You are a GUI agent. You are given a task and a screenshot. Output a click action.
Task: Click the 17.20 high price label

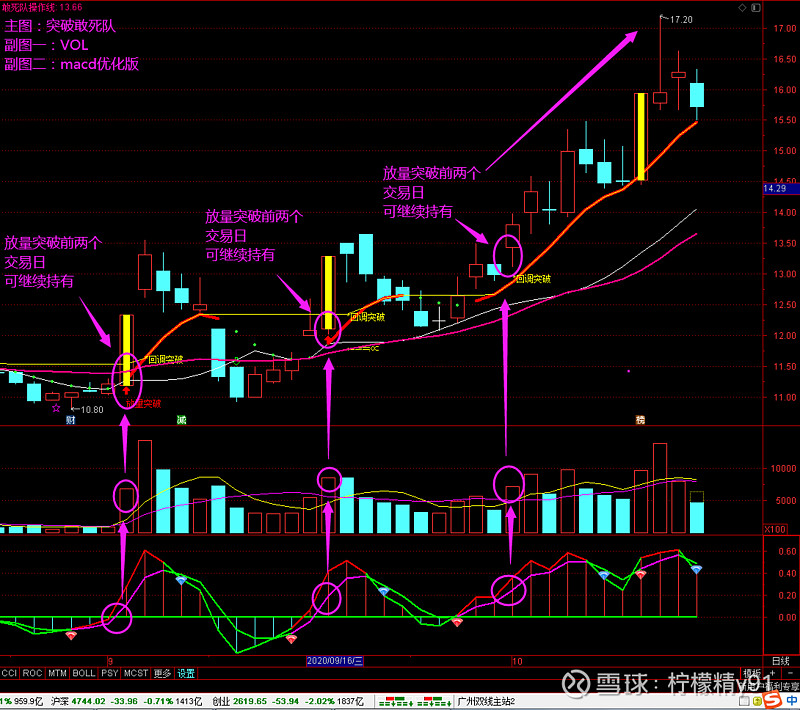(681, 19)
